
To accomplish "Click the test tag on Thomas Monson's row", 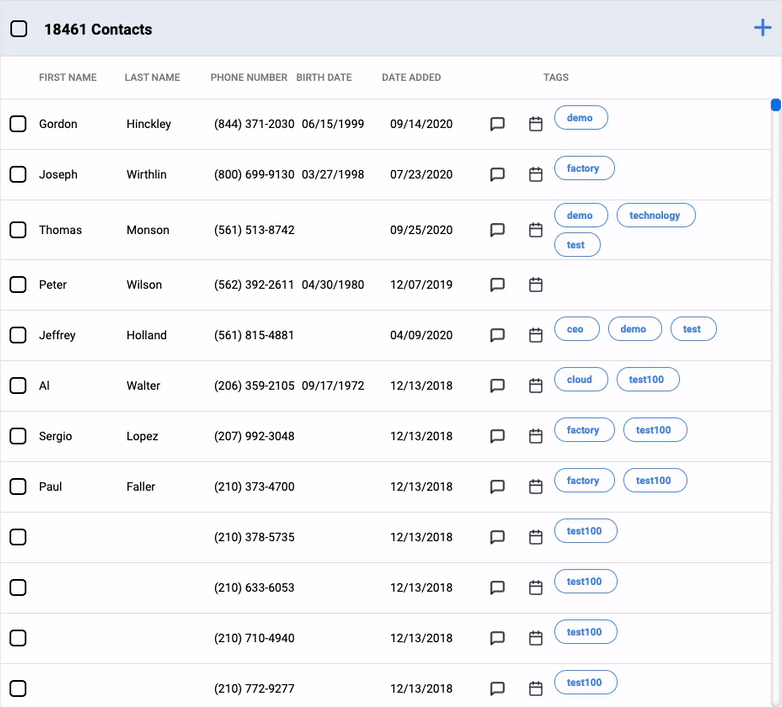I will point(577,245).
